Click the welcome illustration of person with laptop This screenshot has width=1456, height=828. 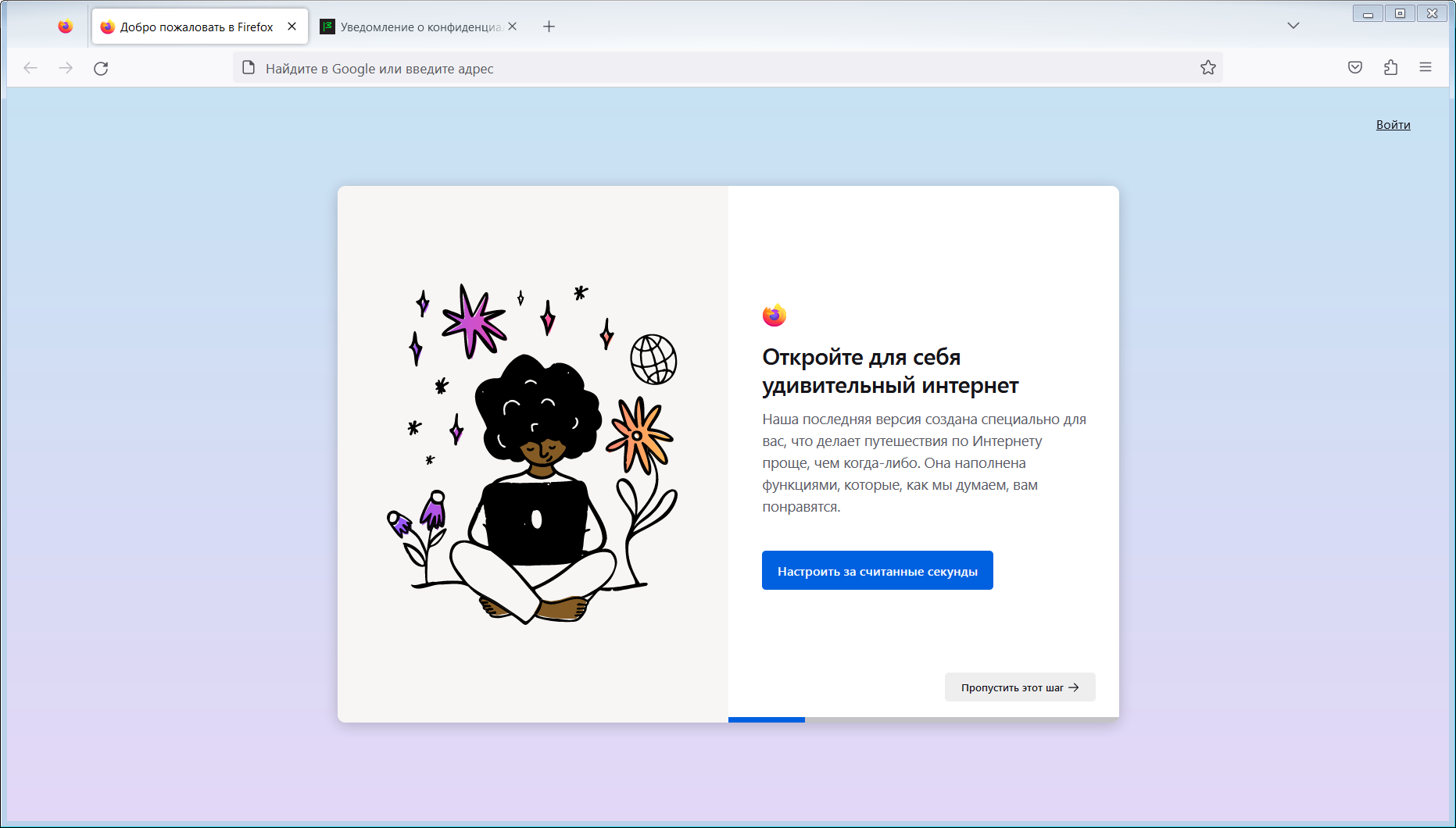point(532,454)
